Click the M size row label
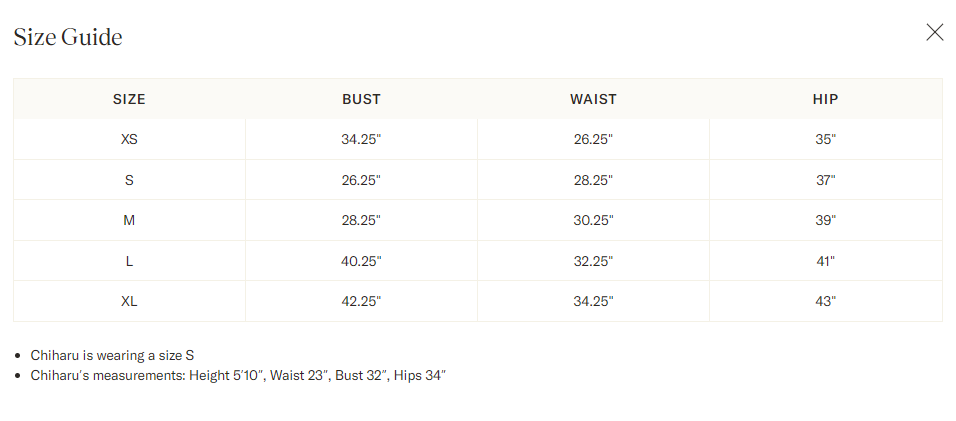The width and height of the screenshot is (956, 421). point(129,221)
